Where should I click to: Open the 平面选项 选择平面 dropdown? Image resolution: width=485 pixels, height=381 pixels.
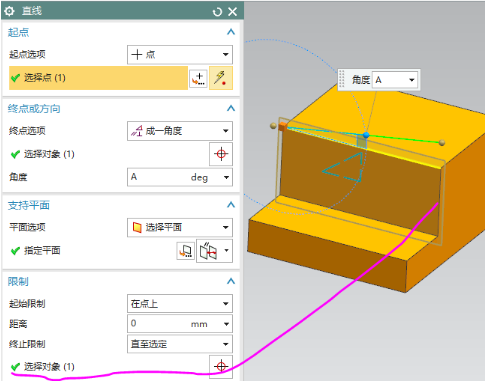coord(180,227)
